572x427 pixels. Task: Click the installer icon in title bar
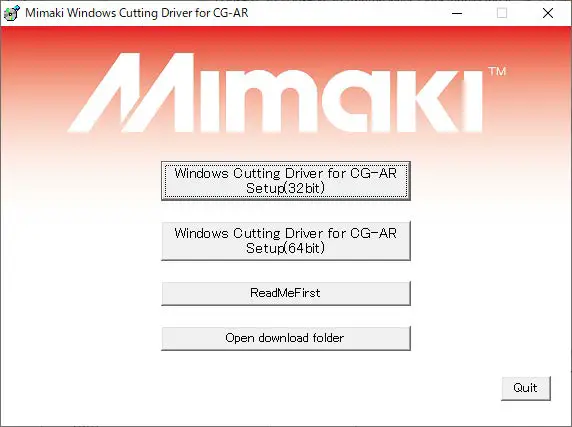click(11, 13)
